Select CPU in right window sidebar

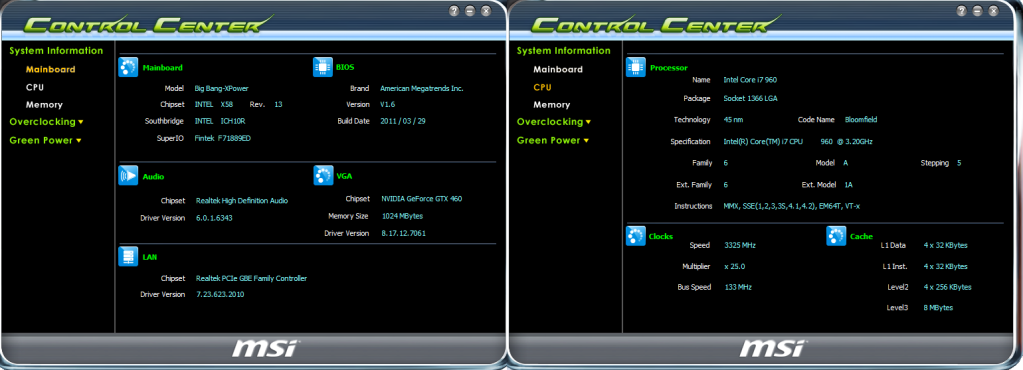542,87
